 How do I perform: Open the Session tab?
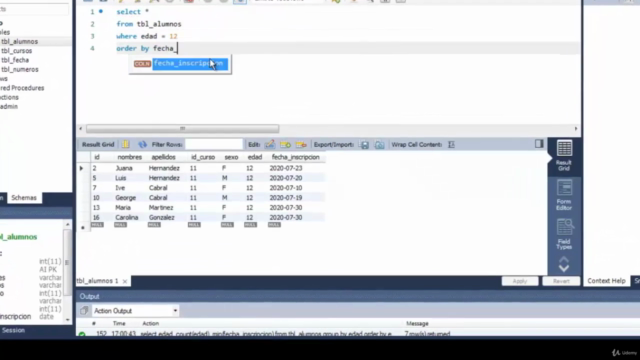pyautogui.click(x=13, y=330)
